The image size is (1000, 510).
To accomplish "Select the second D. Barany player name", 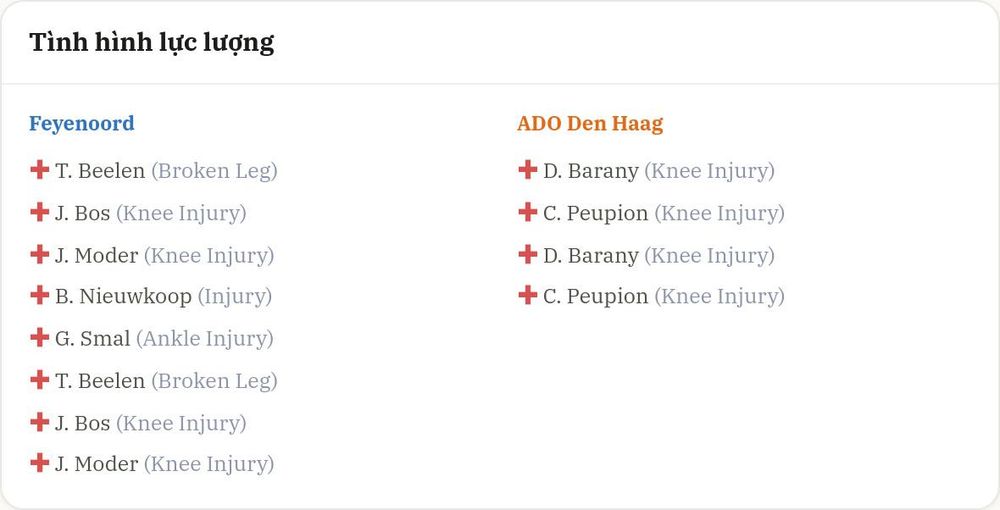I will pyautogui.click(x=591, y=256).
